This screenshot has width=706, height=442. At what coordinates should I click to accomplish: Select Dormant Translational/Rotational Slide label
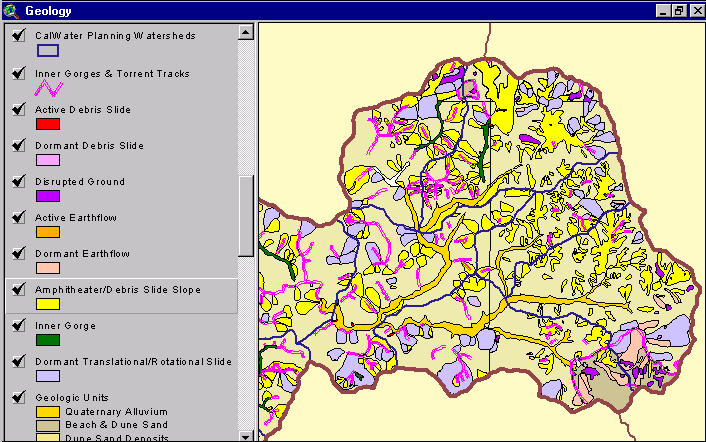tap(133, 361)
